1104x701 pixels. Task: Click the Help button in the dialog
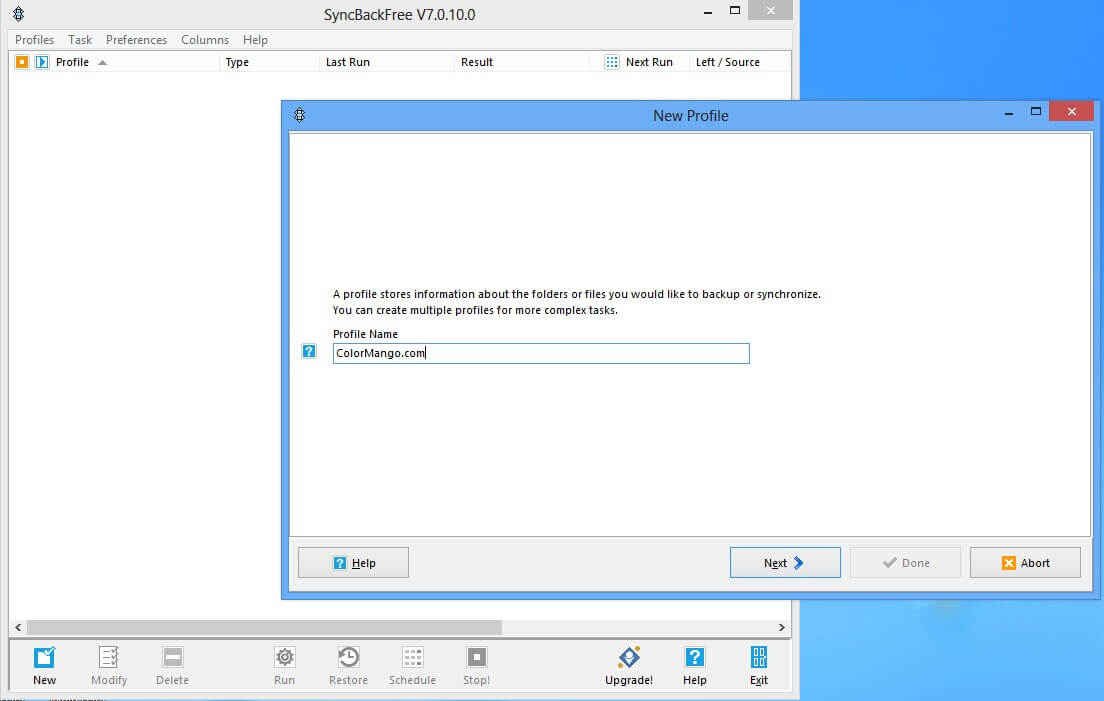pos(353,563)
